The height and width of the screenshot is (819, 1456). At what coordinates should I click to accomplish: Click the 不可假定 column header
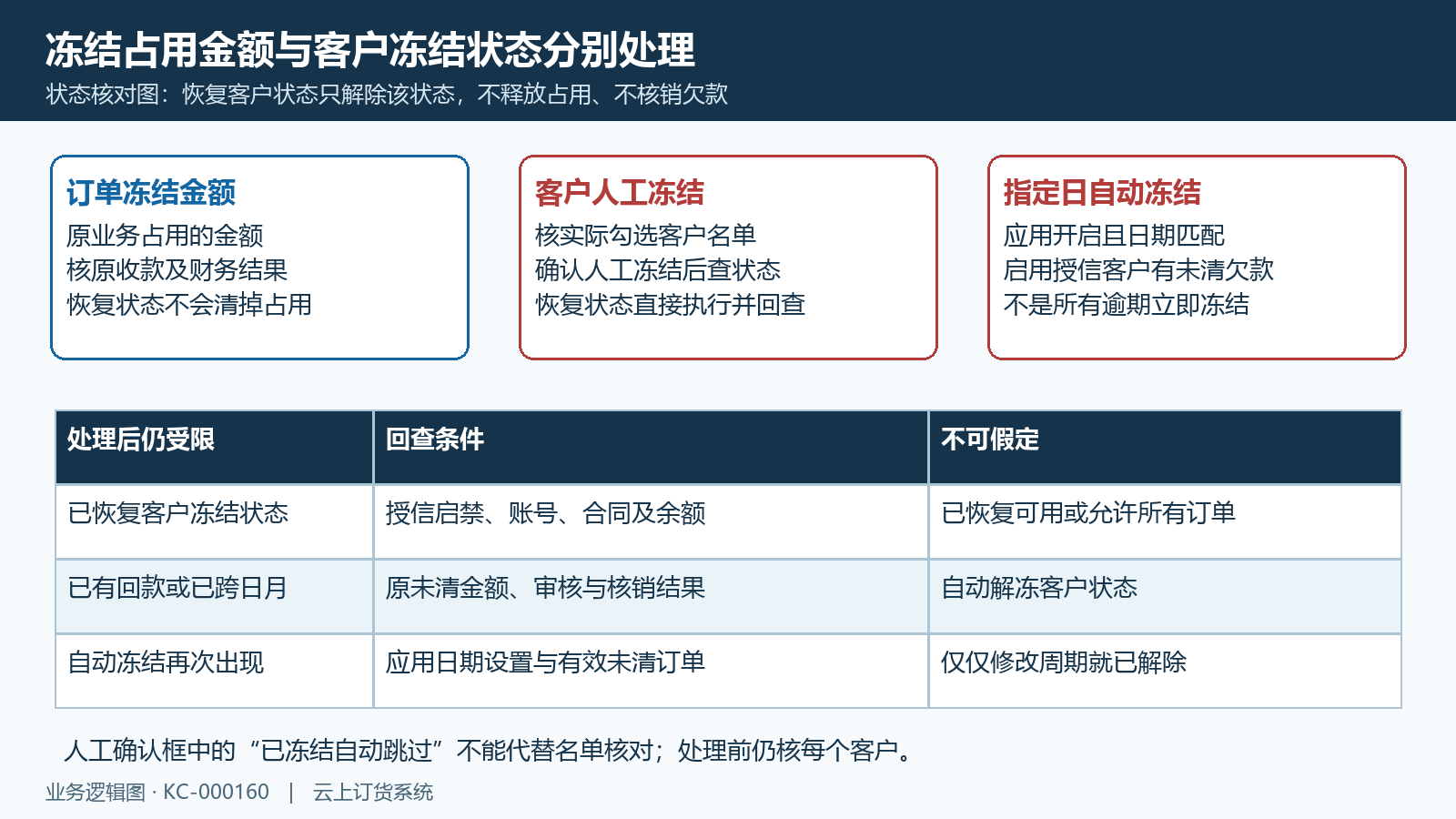pyautogui.click(x=1166, y=447)
